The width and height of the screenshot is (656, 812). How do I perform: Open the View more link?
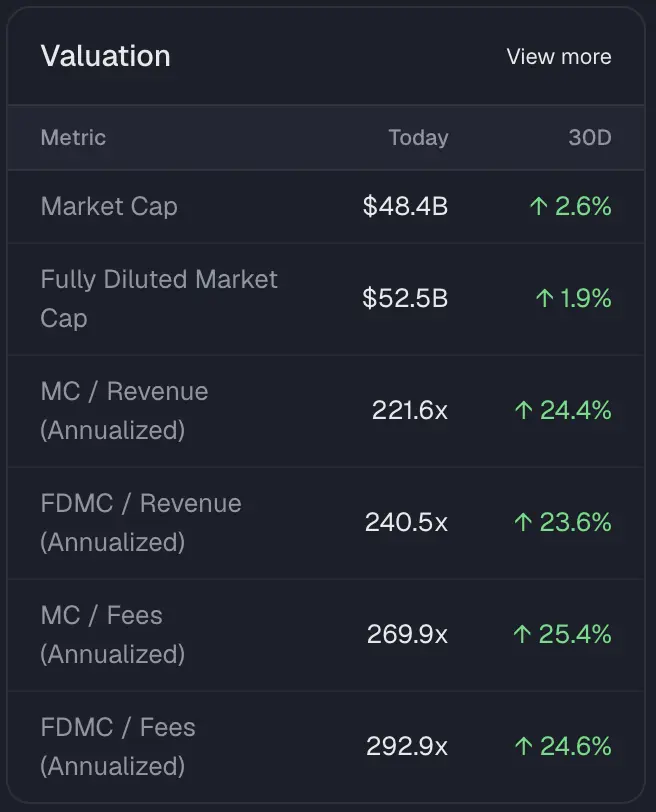click(558, 57)
